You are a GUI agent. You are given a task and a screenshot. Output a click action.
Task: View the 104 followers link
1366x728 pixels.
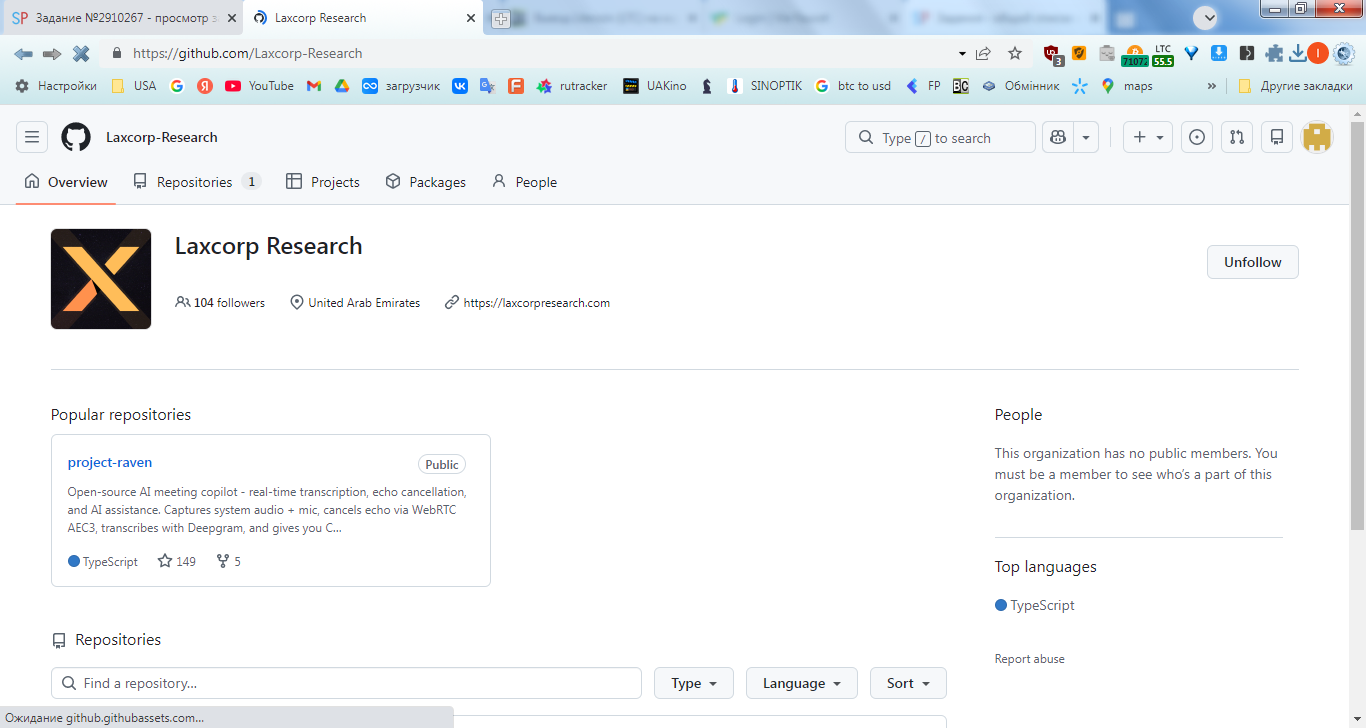pyautogui.click(x=220, y=302)
